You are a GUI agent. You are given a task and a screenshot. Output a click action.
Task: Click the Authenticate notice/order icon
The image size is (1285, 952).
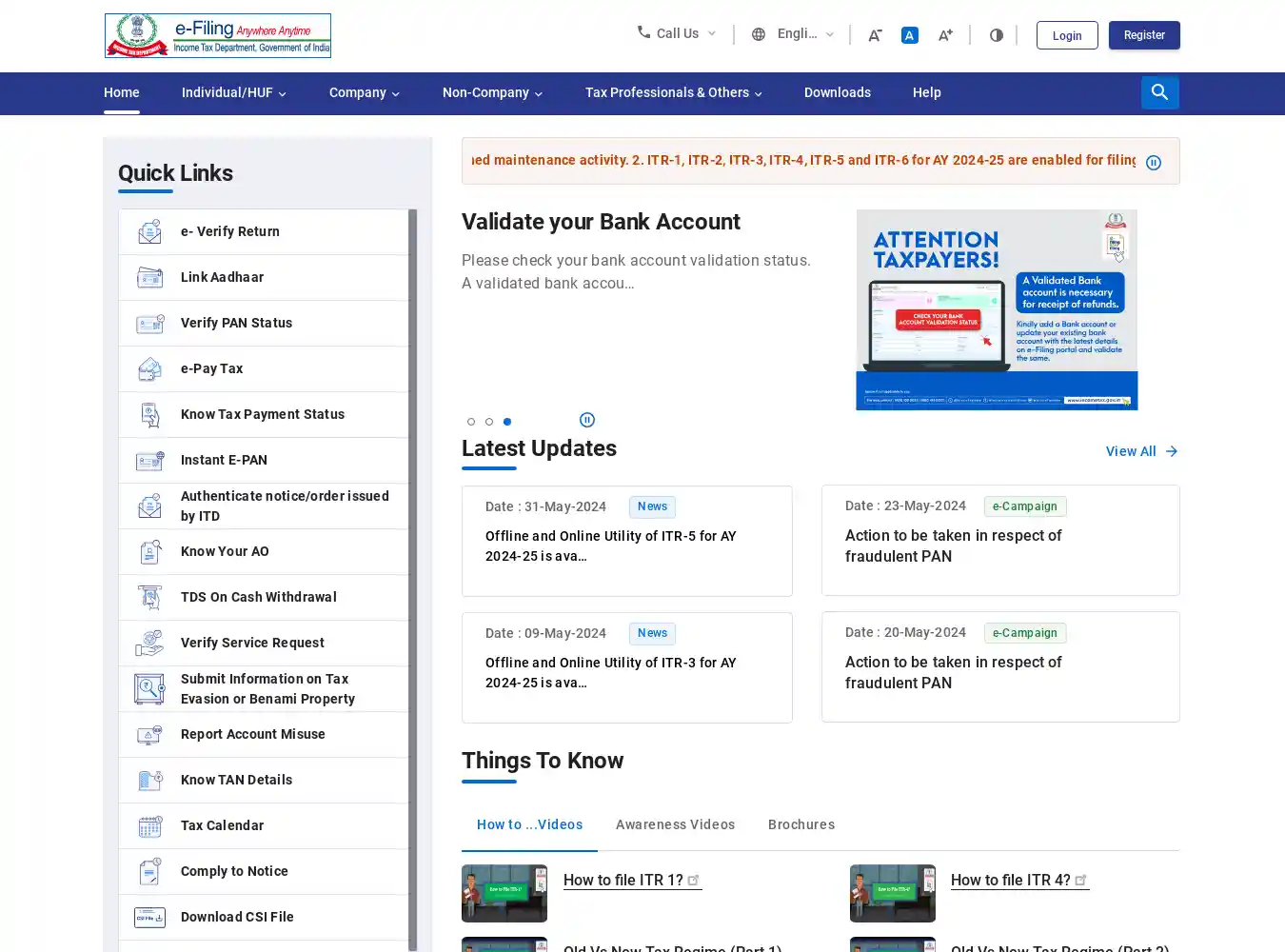149,506
